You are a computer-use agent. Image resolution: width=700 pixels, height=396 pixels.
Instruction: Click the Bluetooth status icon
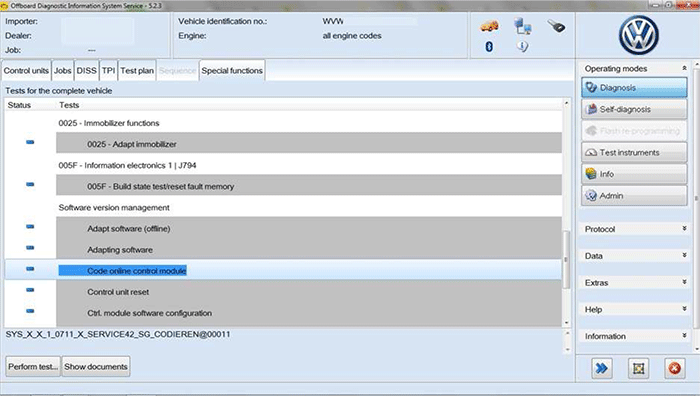pyautogui.click(x=489, y=46)
